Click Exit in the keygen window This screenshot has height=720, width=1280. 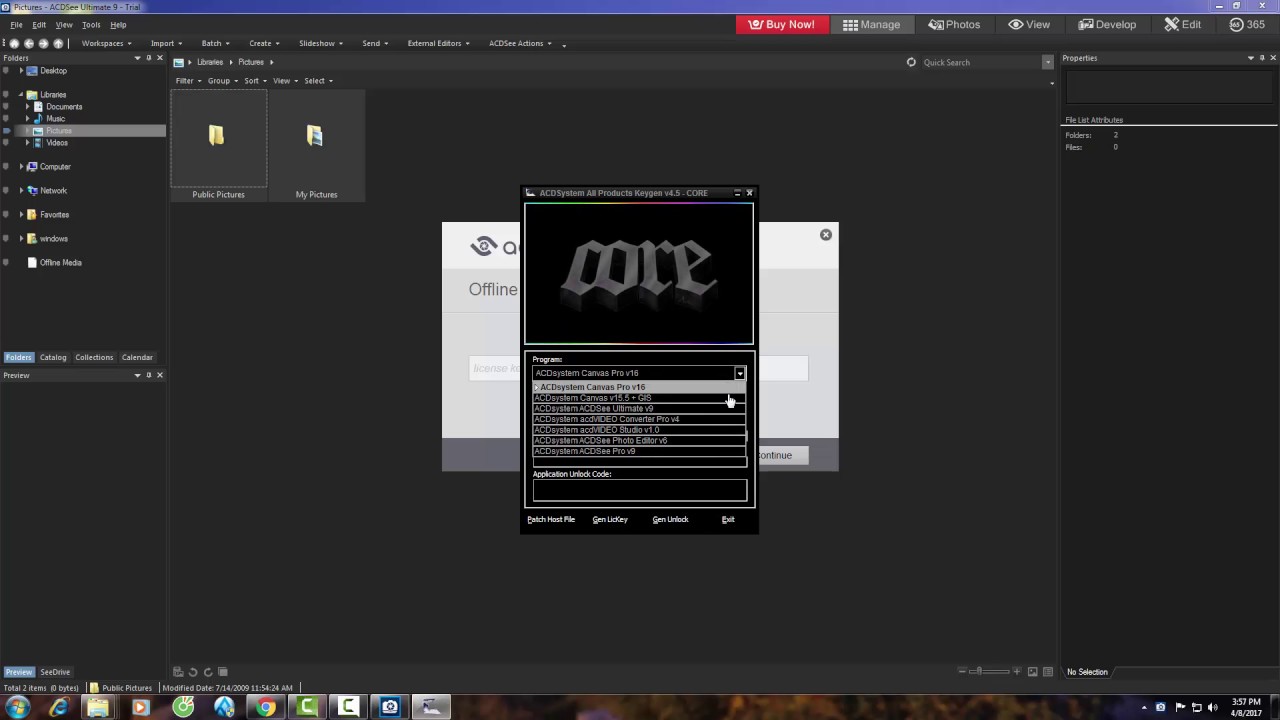pyautogui.click(x=728, y=519)
